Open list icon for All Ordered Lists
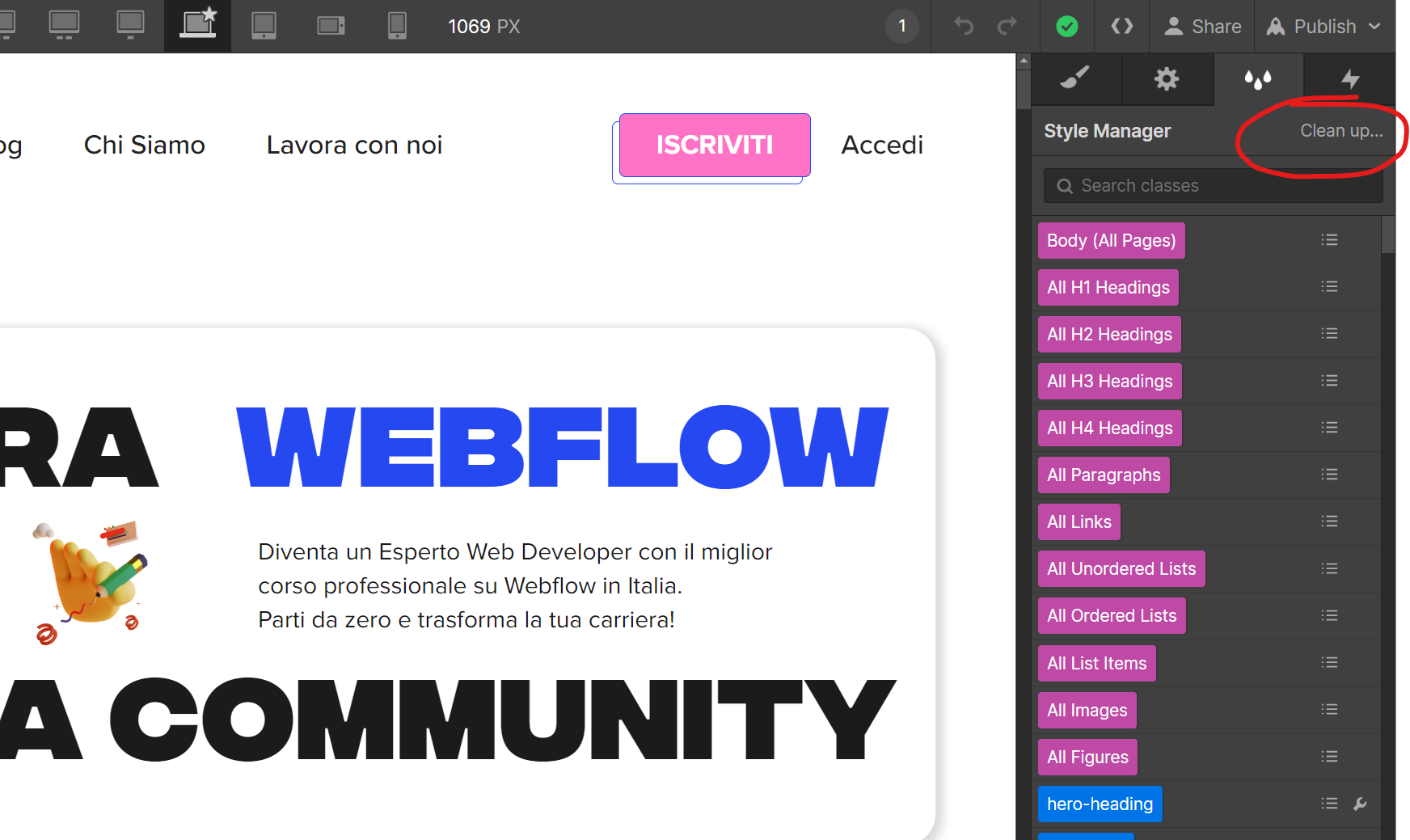This screenshot has height=840, width=1410. (1329, 616)
